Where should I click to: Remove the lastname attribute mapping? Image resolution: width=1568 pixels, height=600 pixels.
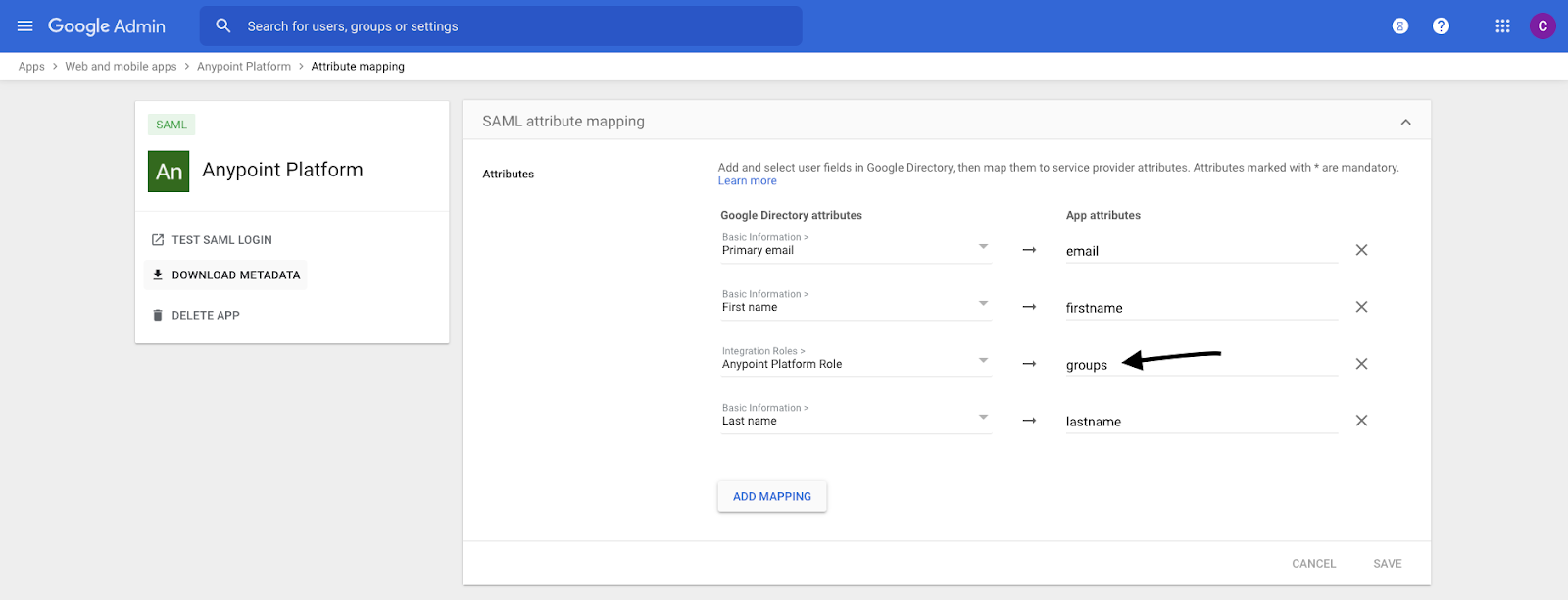coord(1361,421)
